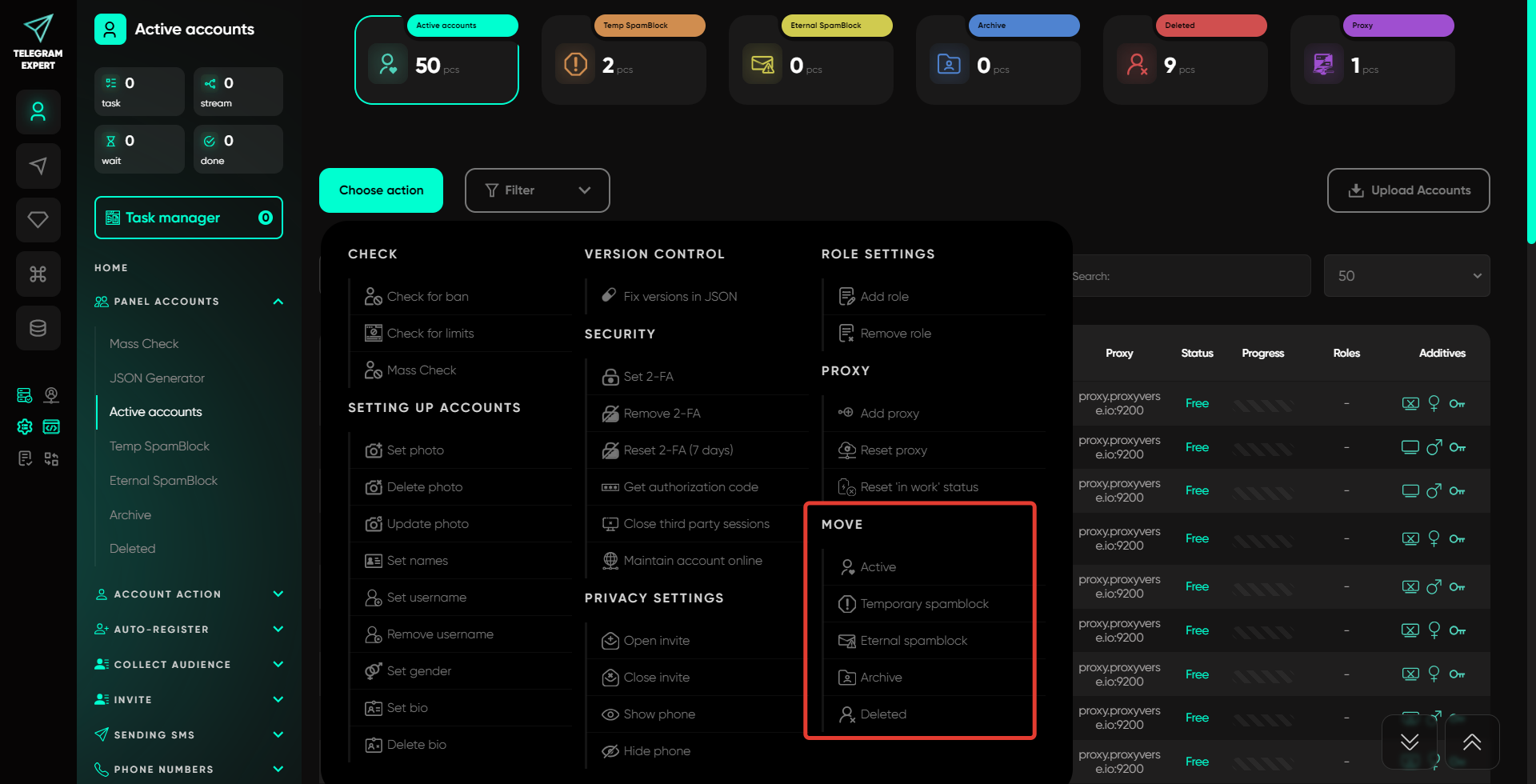Screen dimensions: 1536x784
Task: Click the scroll to bottom double-chevron button
Action: [1410, 742]
